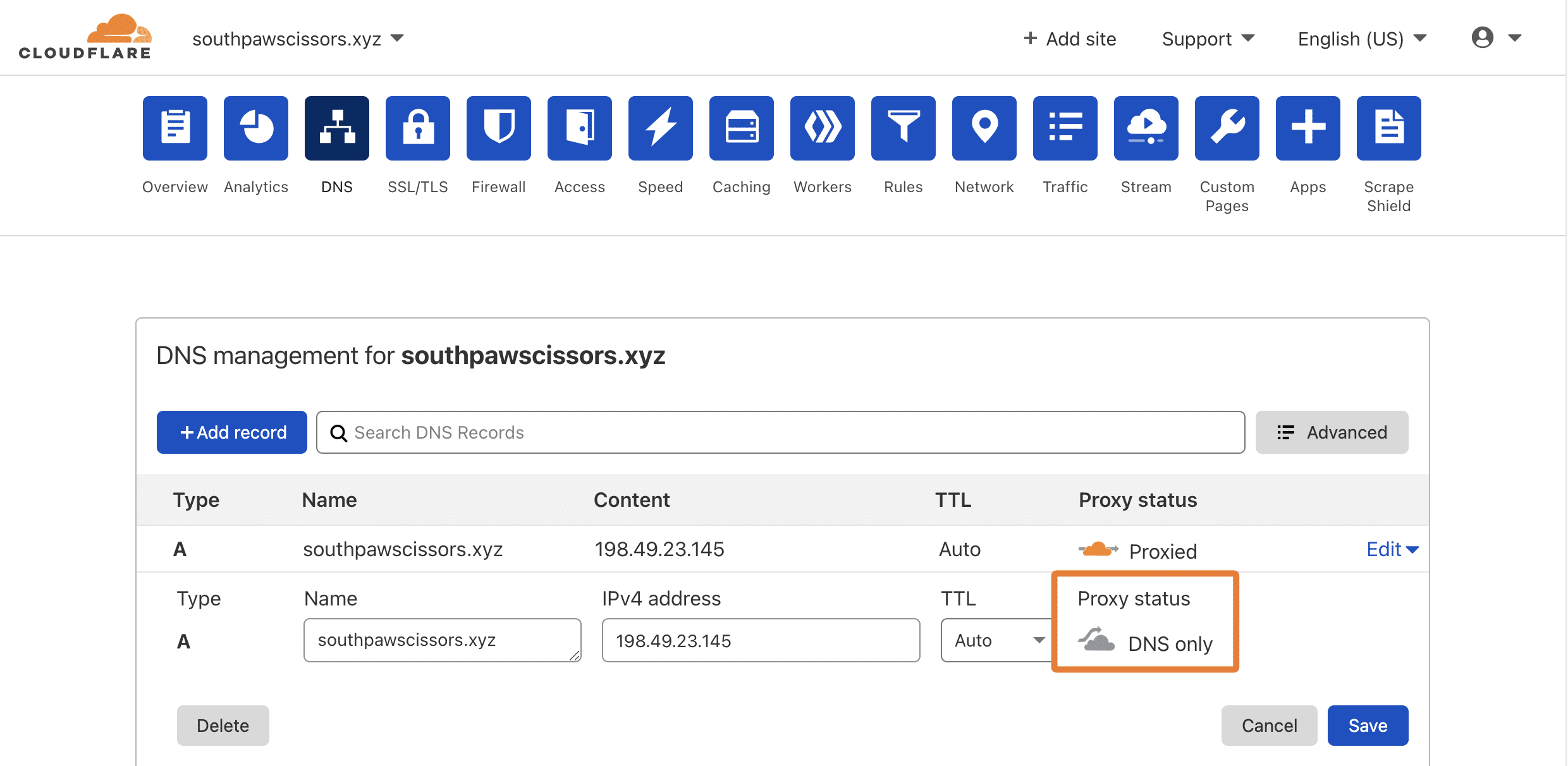Click the IPv4 address input field
The image size is (1568, 766).
(x=761, y=640)
